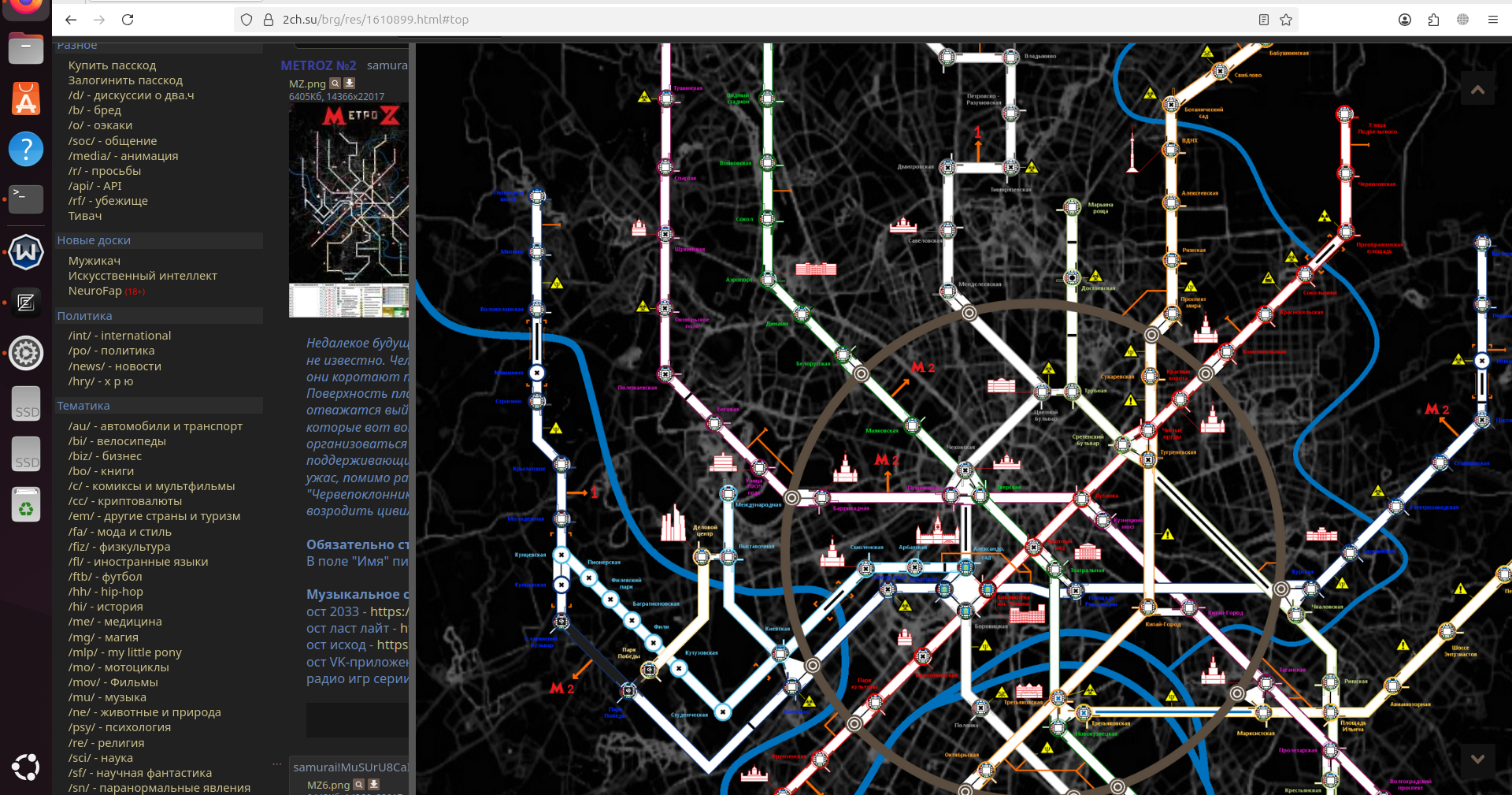Open the /media/ - анимация board
1512x795 pixels.
point(123,156)
